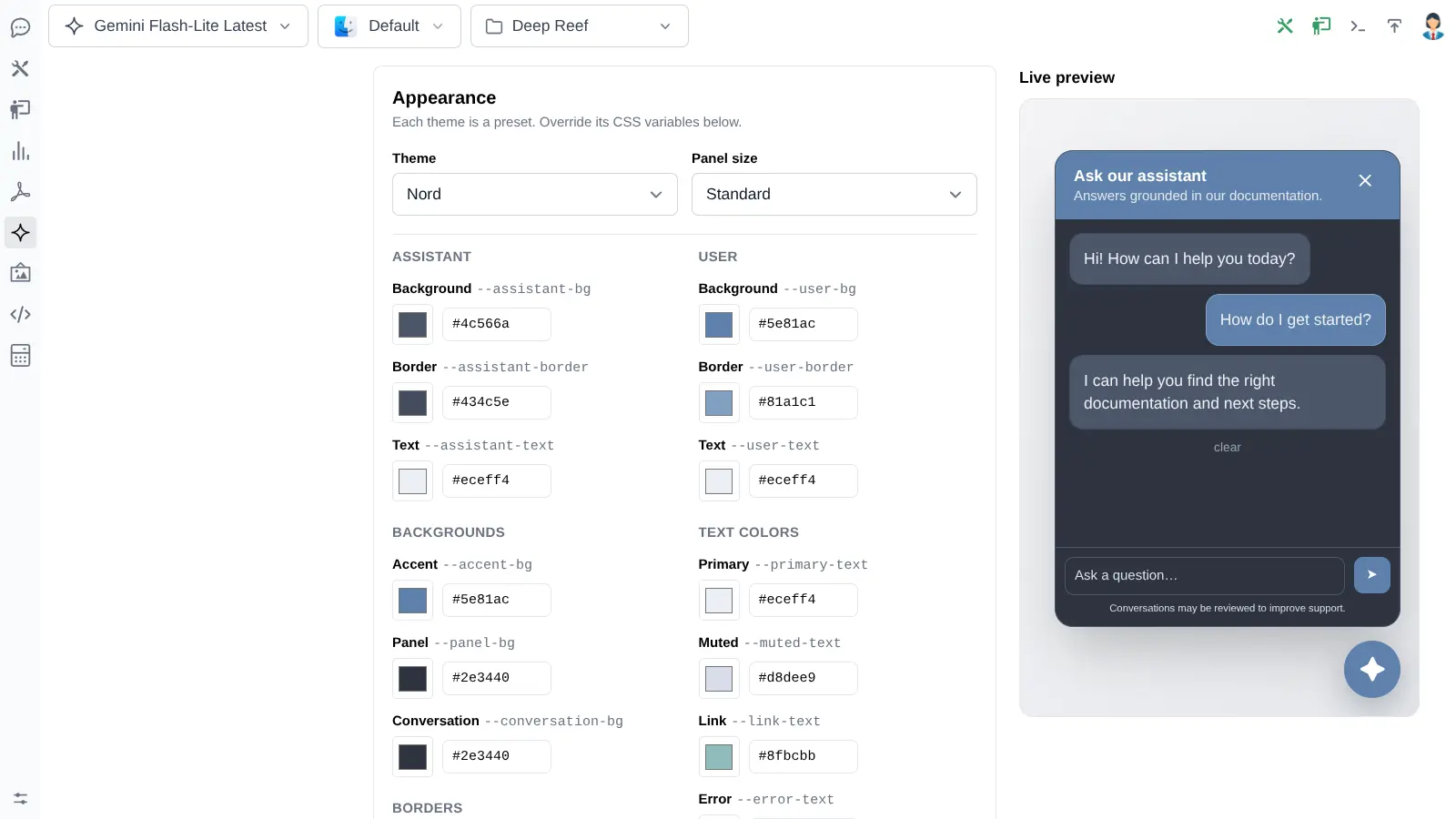Edit the user border hex field #81a1c1
The height and width of the screenshot is (819, 1456).
(804, 402)
